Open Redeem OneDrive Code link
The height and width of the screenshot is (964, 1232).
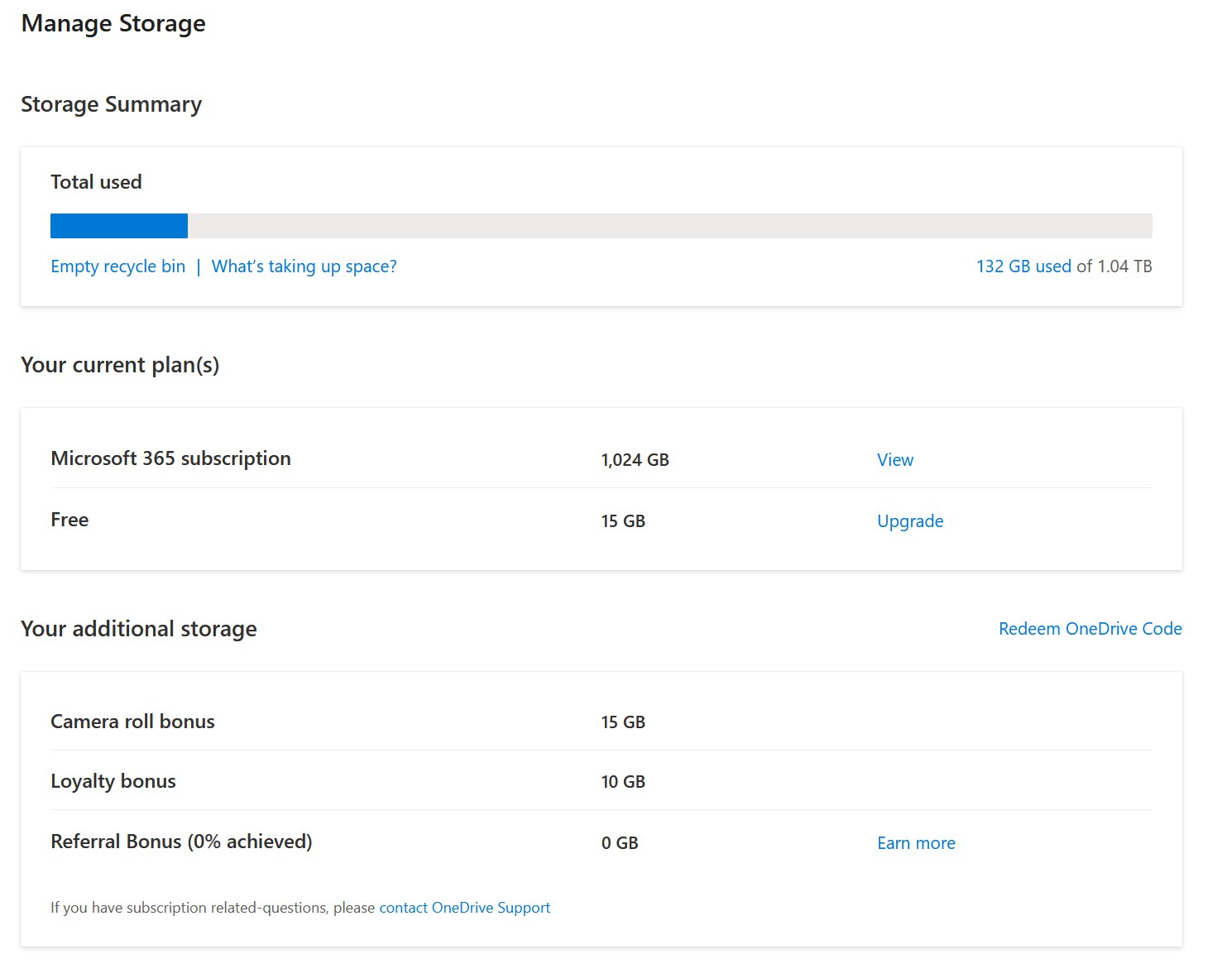[x=1090, y=629]
